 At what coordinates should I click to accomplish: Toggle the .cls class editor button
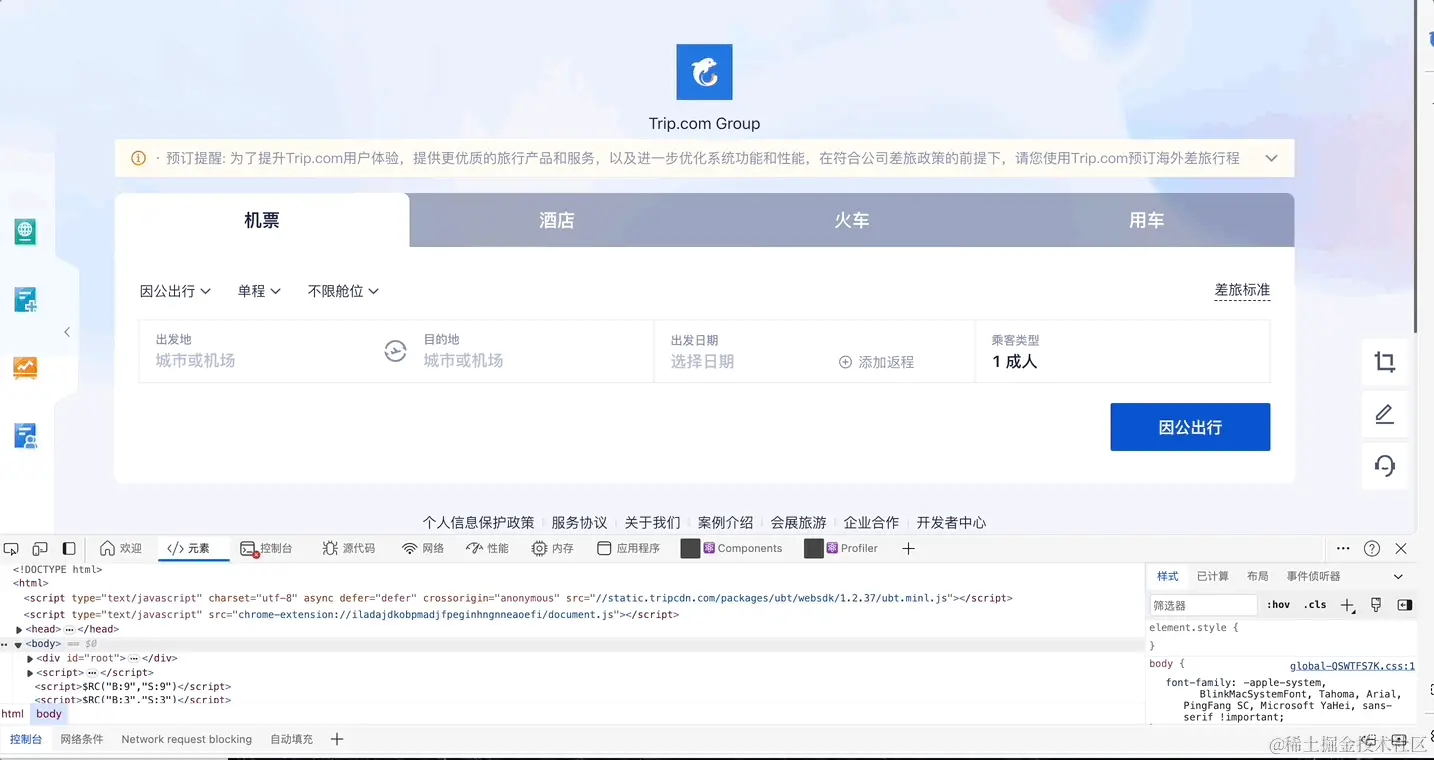tap(1316, 605)
